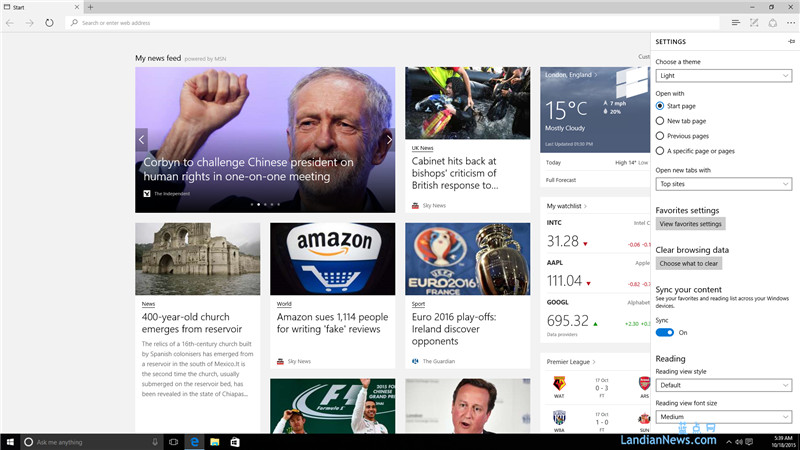Select the AAPL stock row

tap(597, 274)
